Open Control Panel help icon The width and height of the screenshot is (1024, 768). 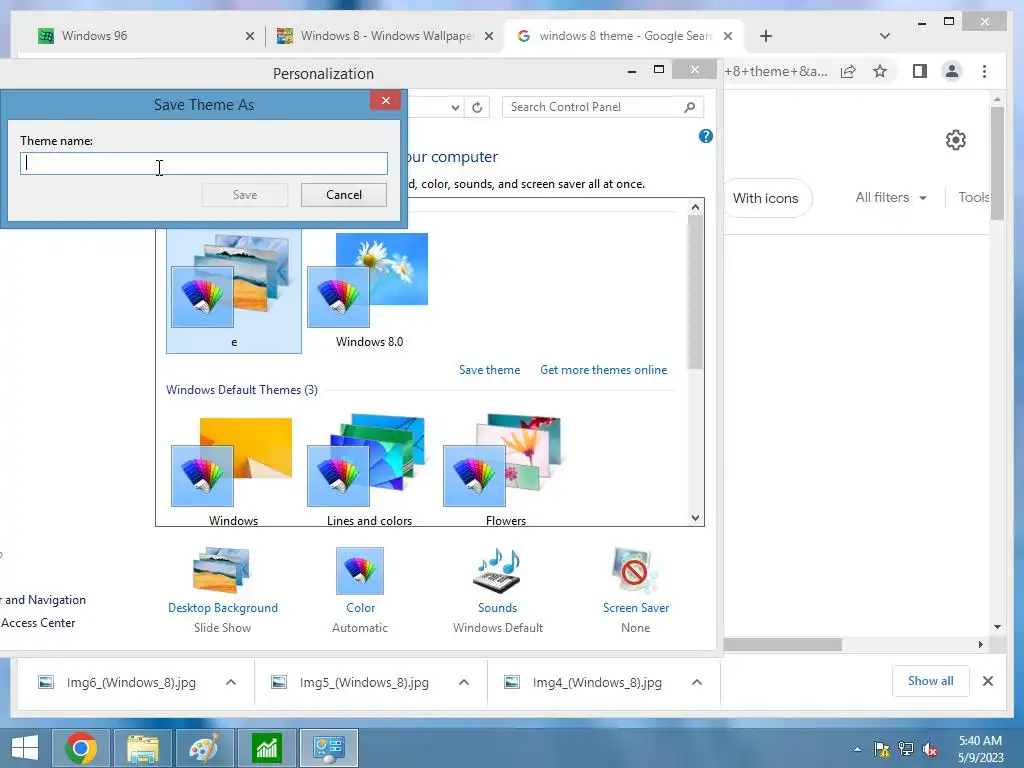[705, 136]
